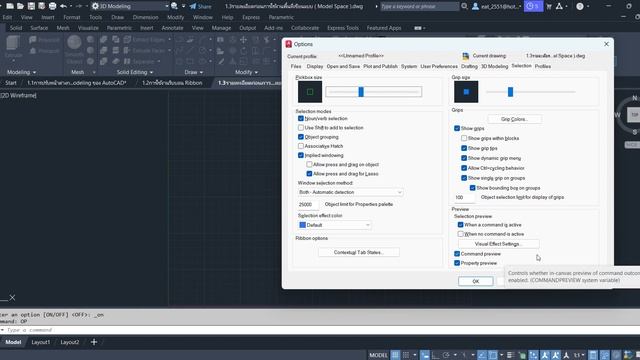Viewport: 640px width, 360px height.
Task: Click the Smooth Object sphere icon in Mesh panel
Action: tap(74, 42)
